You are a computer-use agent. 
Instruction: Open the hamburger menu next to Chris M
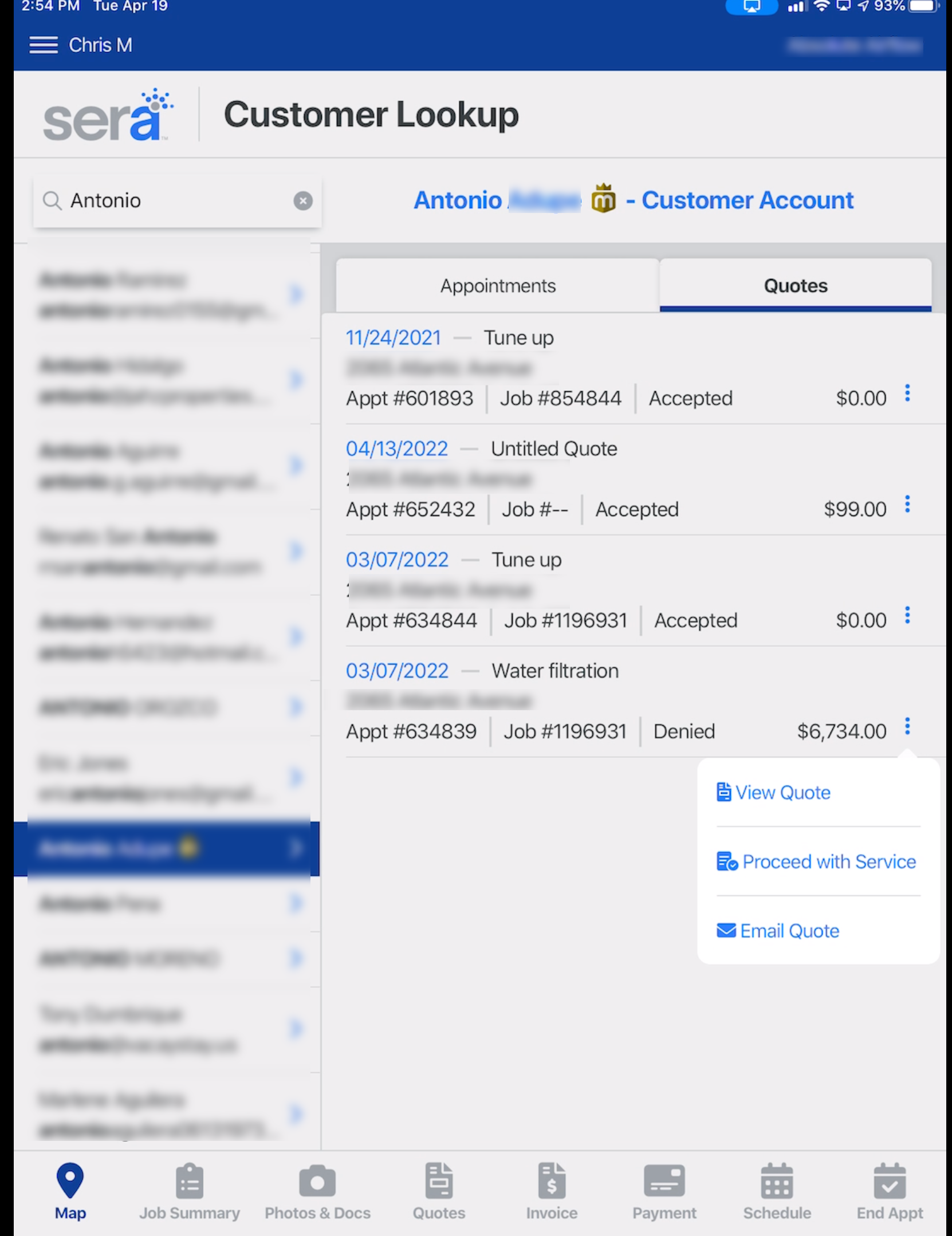44,45
